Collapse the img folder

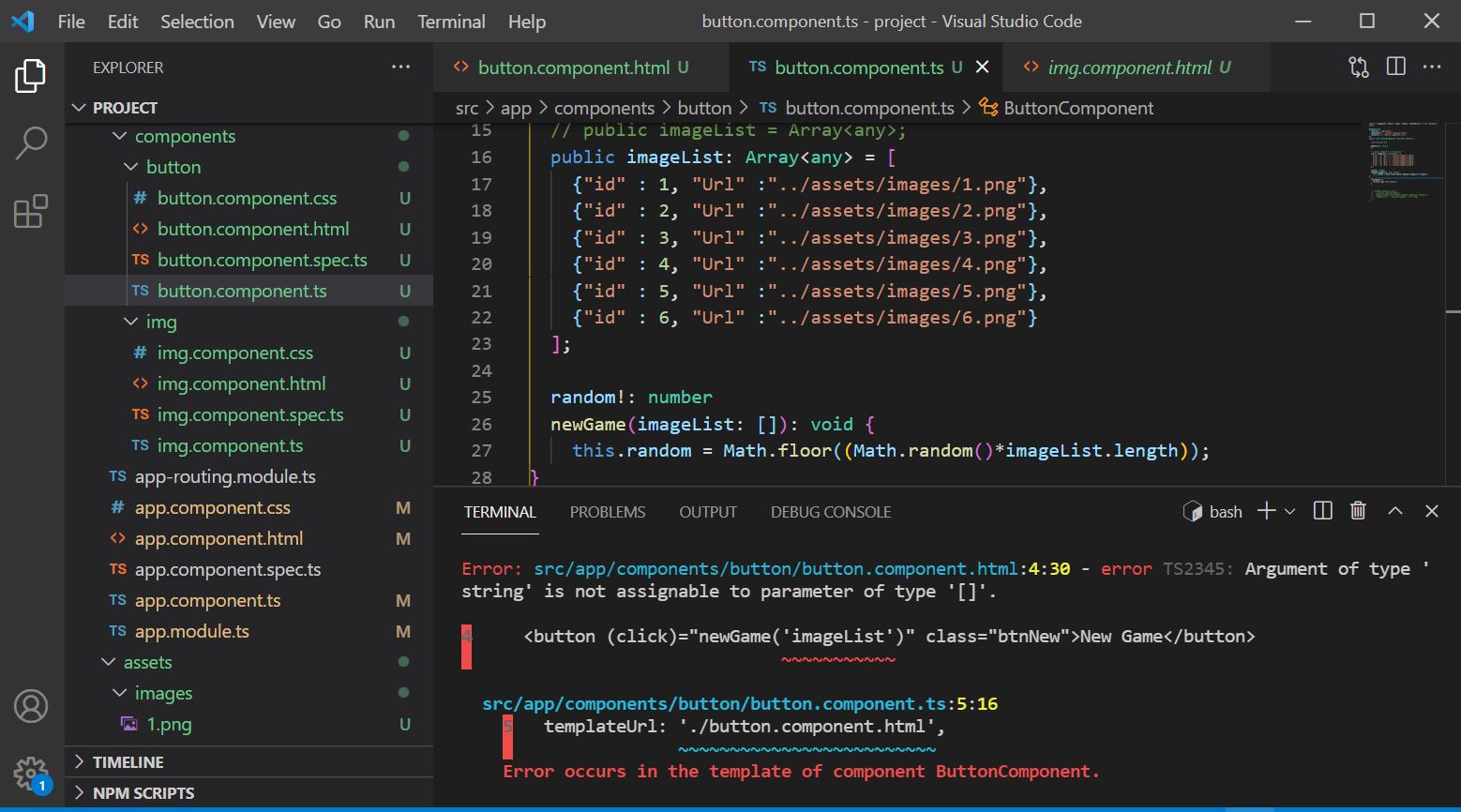coord(249,322)
